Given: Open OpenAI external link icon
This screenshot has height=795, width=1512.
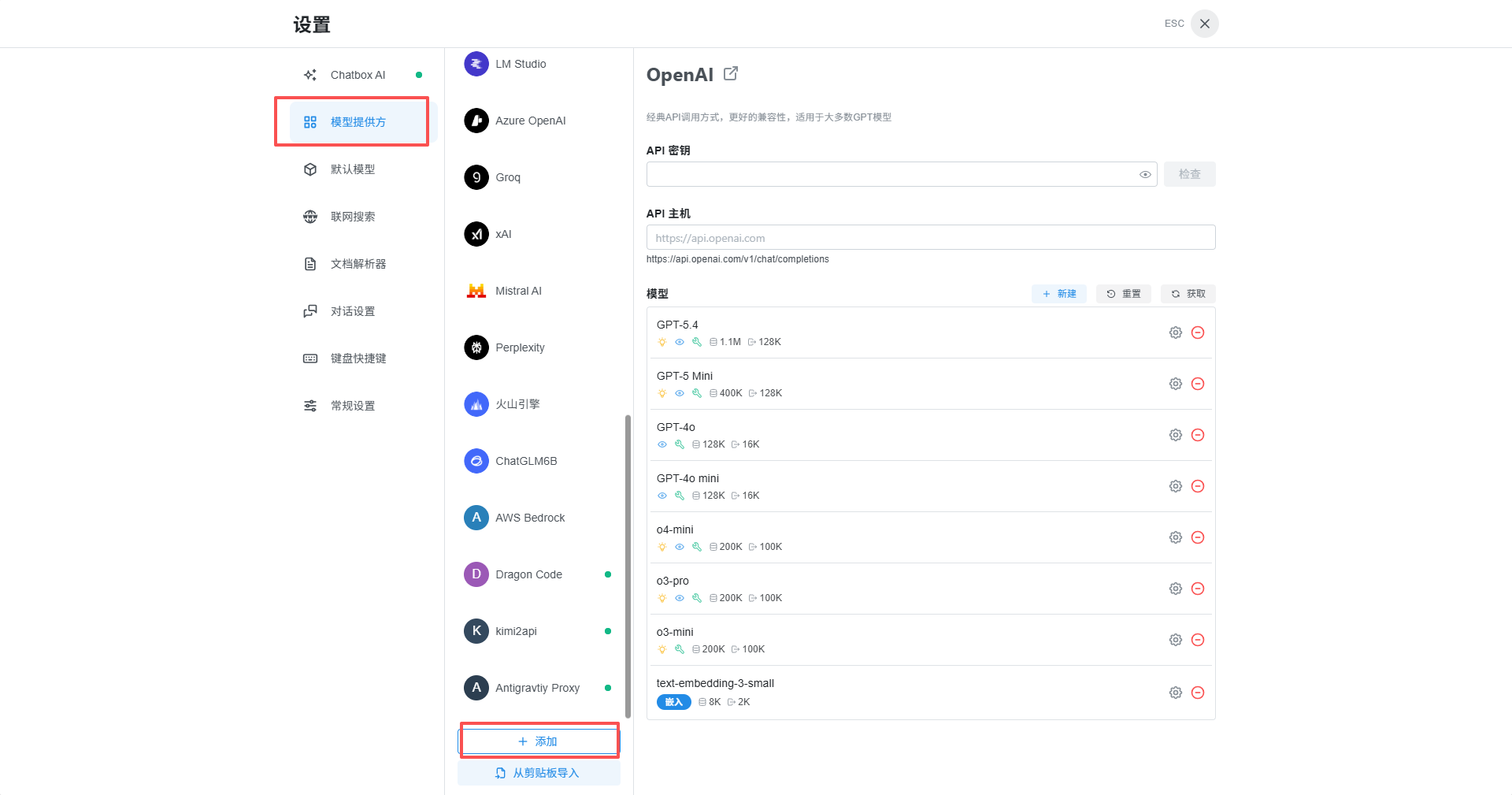Looking at the screenshot, I should pos(731,73).
